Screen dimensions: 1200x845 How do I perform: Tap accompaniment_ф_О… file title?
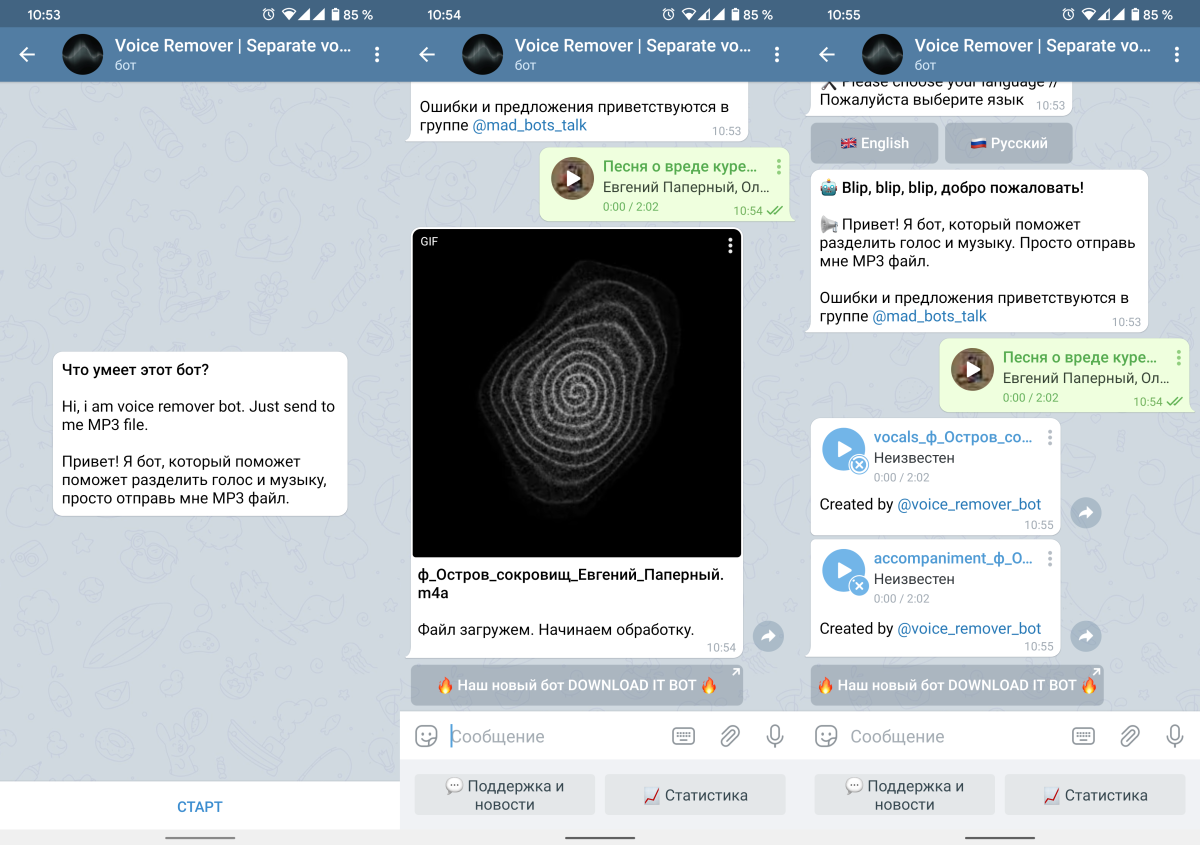click(953, 559)
